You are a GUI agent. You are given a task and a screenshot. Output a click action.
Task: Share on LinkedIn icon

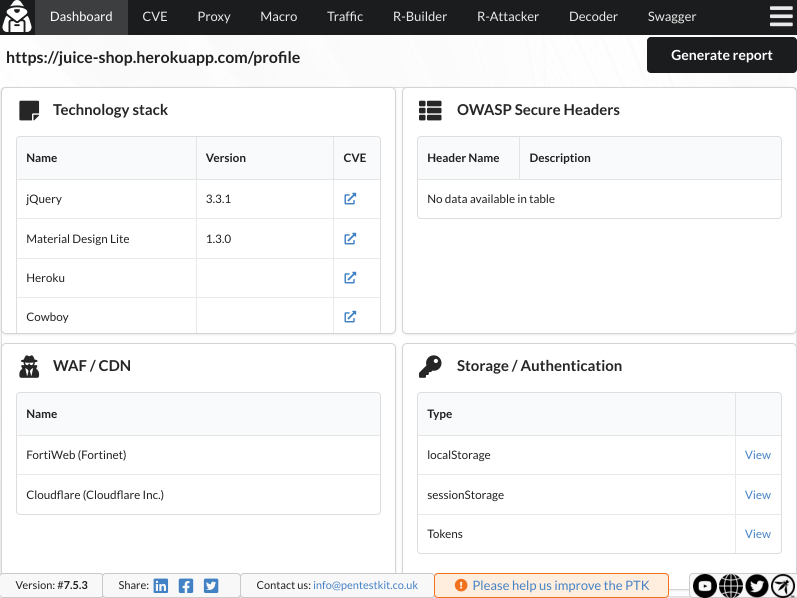click(161, 586)
